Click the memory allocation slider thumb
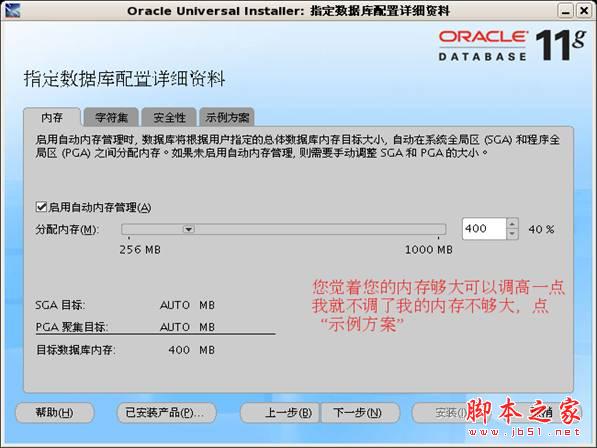Viewport: 597px width, 448px height. click(x=188, y=229)
